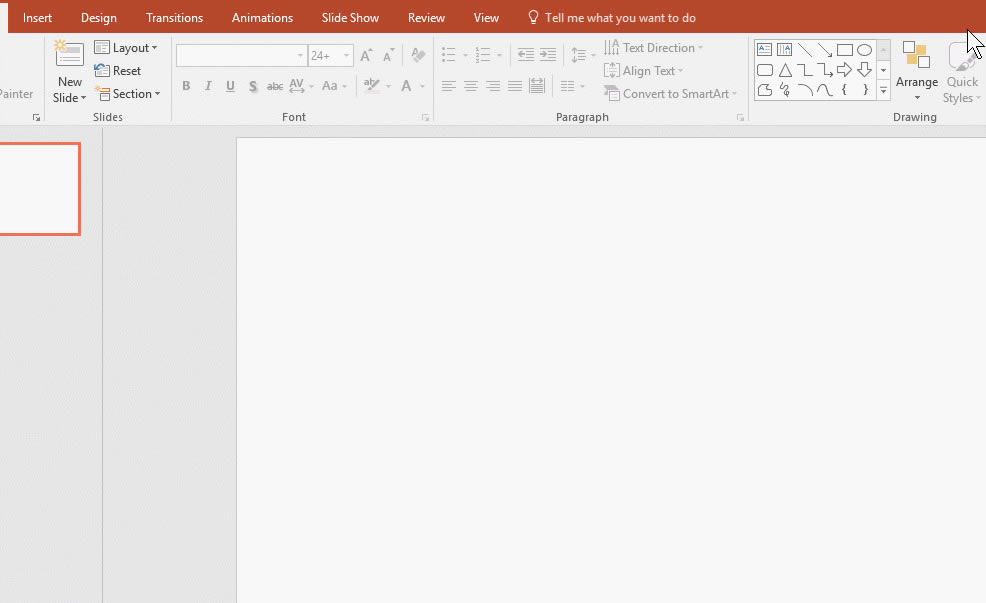This screenshot has width=986, height=603.
Task: Open the Section dropdown
Action: pos(128,94)
